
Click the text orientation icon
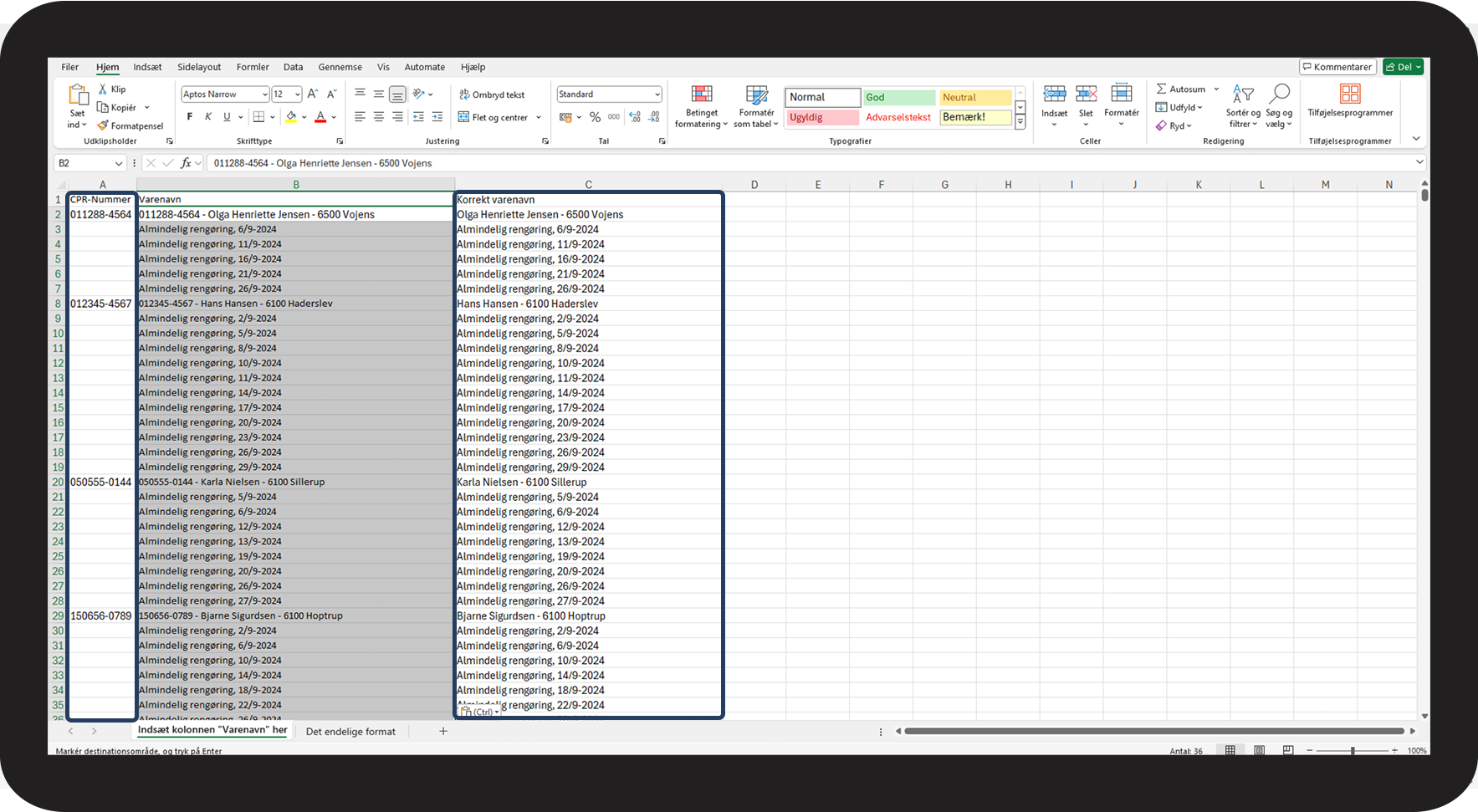pyautogui.click(x=418, y=94)
